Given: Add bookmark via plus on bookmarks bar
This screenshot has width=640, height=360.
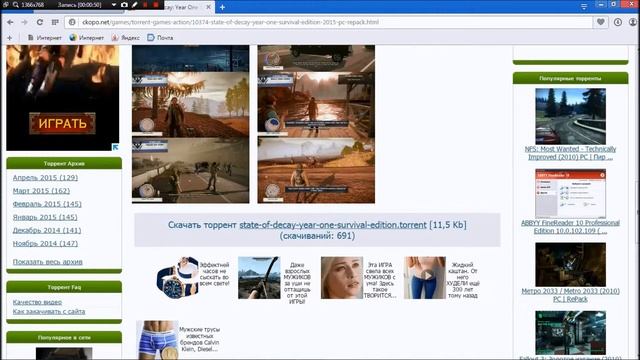Looking at the screenshot, I should pyautogui.click(x=9, y=38).
